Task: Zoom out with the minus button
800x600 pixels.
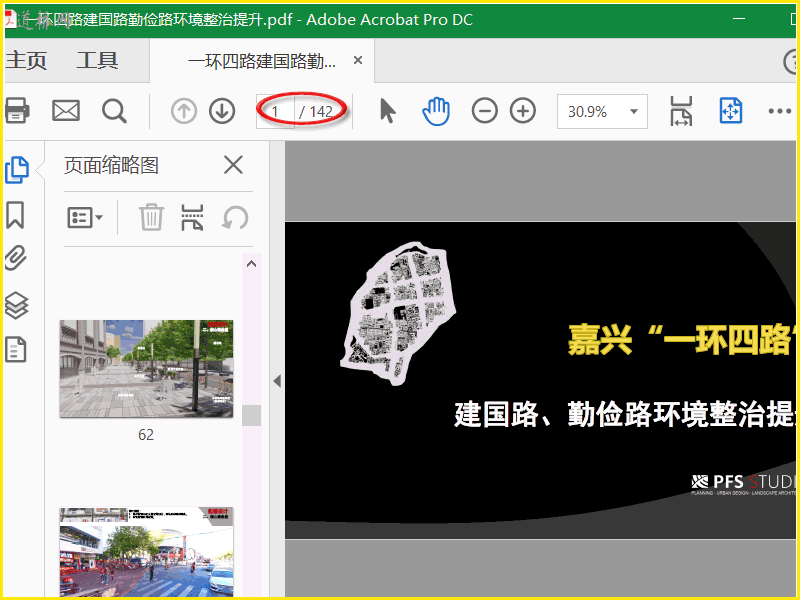Action: click(485, 111)
